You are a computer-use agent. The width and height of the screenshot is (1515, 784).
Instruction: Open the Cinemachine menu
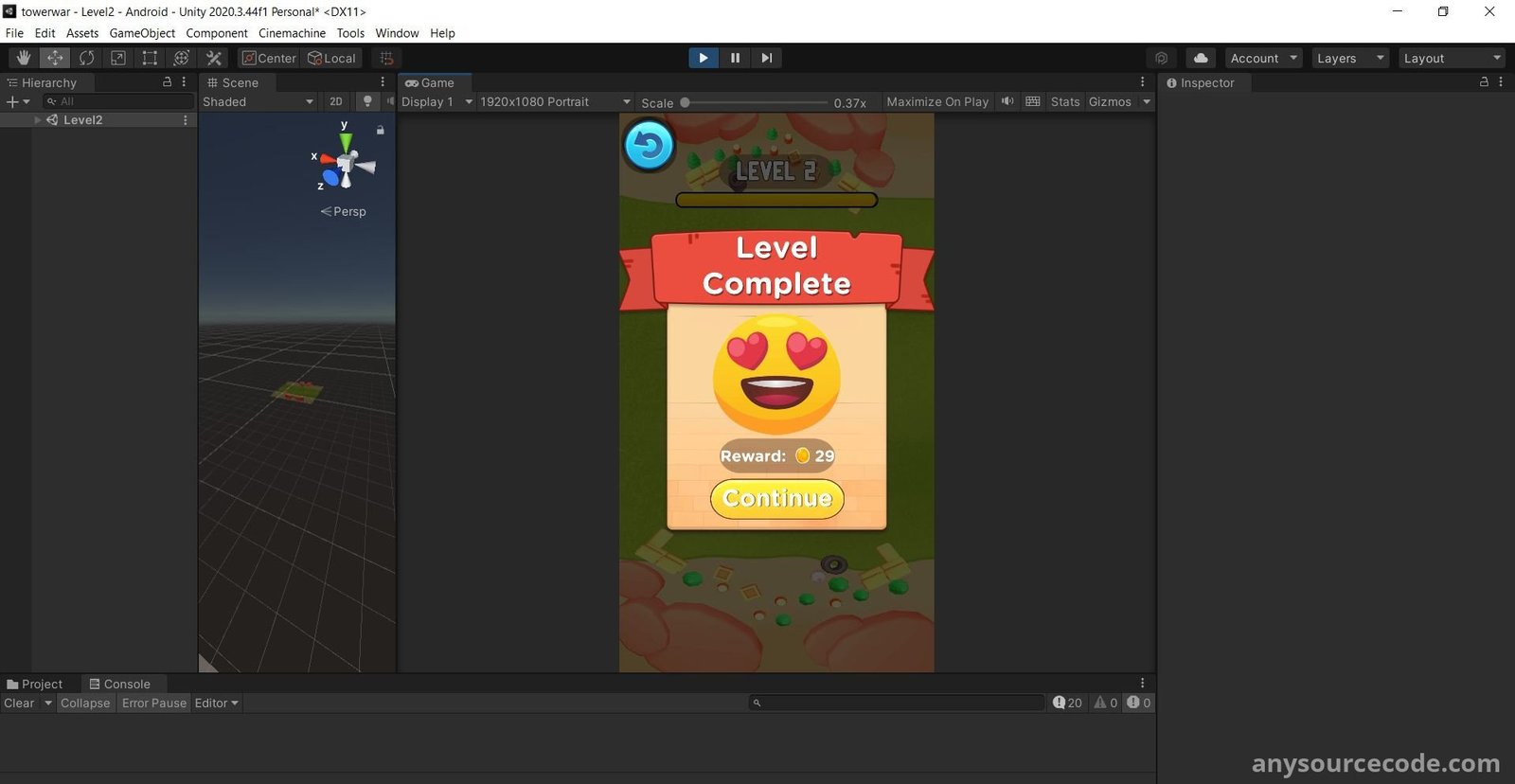pos(292,33)
